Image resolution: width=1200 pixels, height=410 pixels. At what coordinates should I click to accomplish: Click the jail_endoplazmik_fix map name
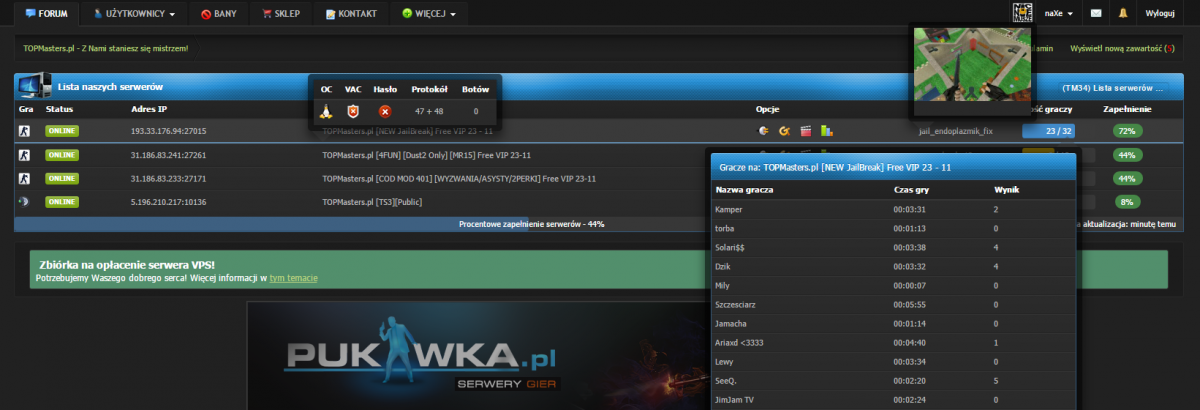click(955, 130)
